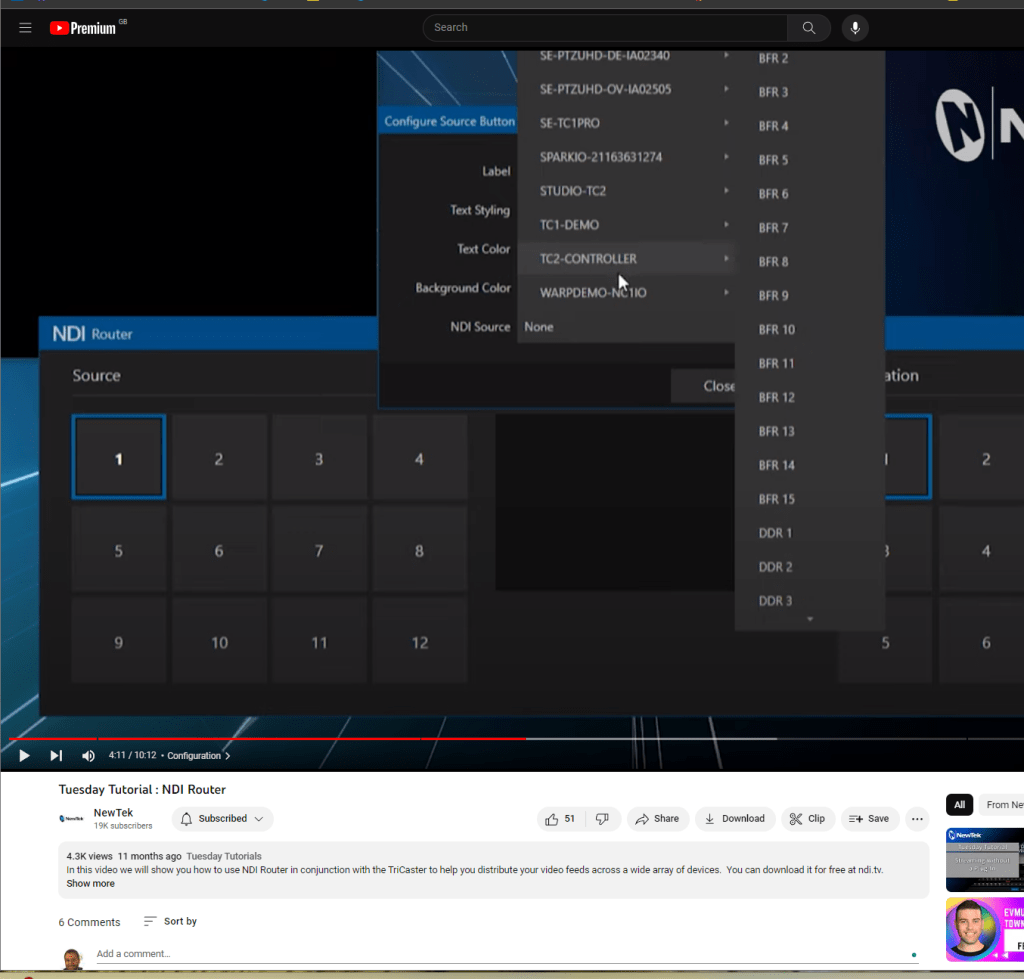Choose BFR 5 from submenu

[810, 160]
